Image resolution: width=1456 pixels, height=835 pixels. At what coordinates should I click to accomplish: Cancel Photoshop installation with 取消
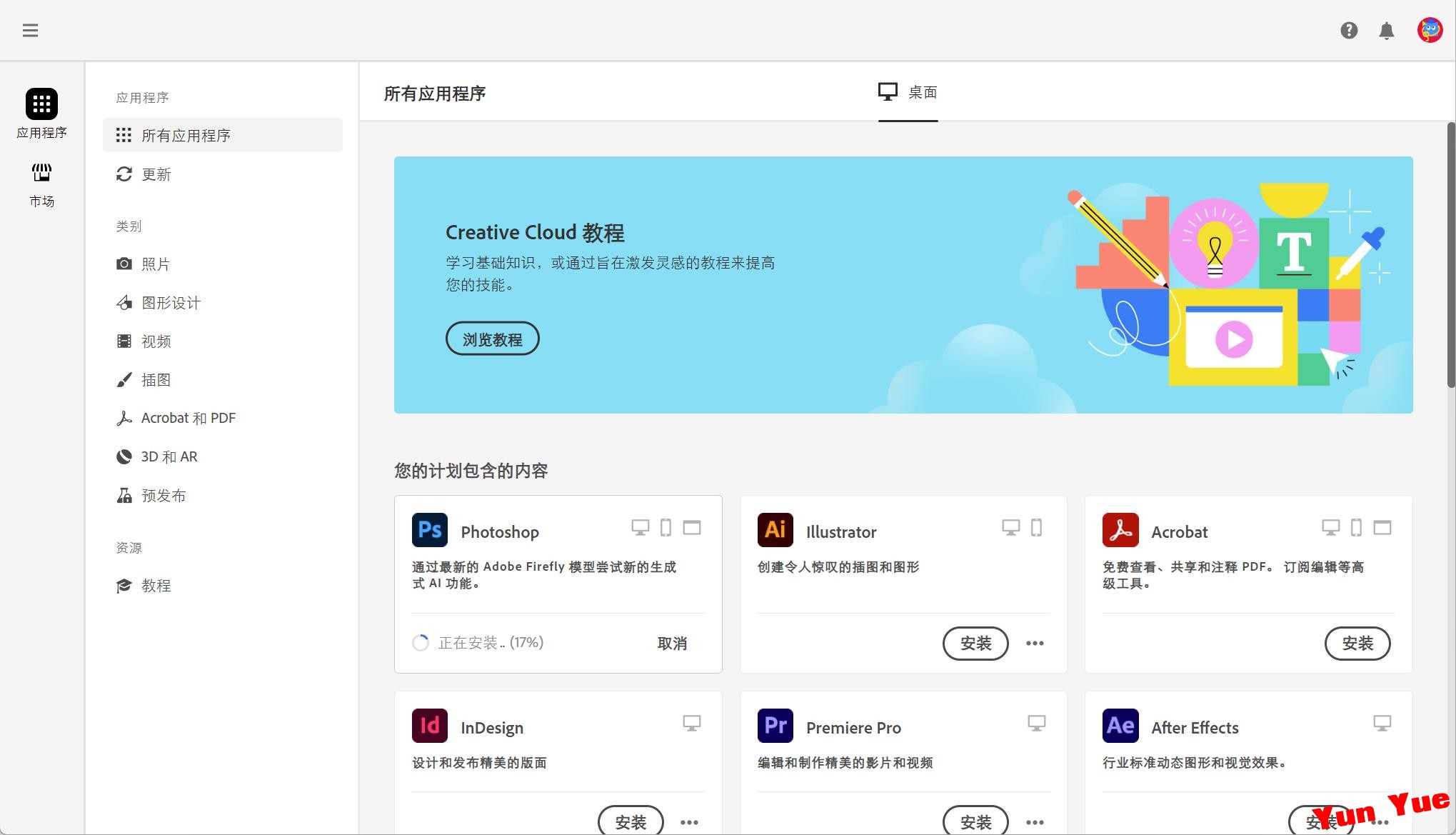click(672, 644)
